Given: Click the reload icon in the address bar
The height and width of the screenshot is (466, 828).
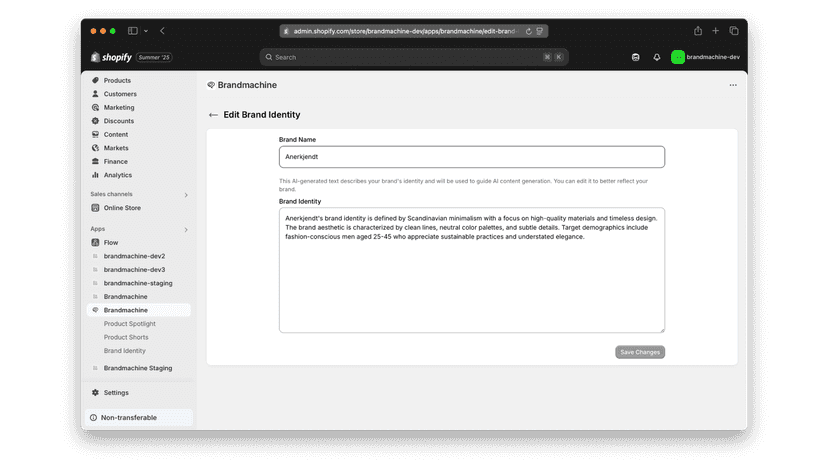Looking at the screenshot, I should (528, 31).
